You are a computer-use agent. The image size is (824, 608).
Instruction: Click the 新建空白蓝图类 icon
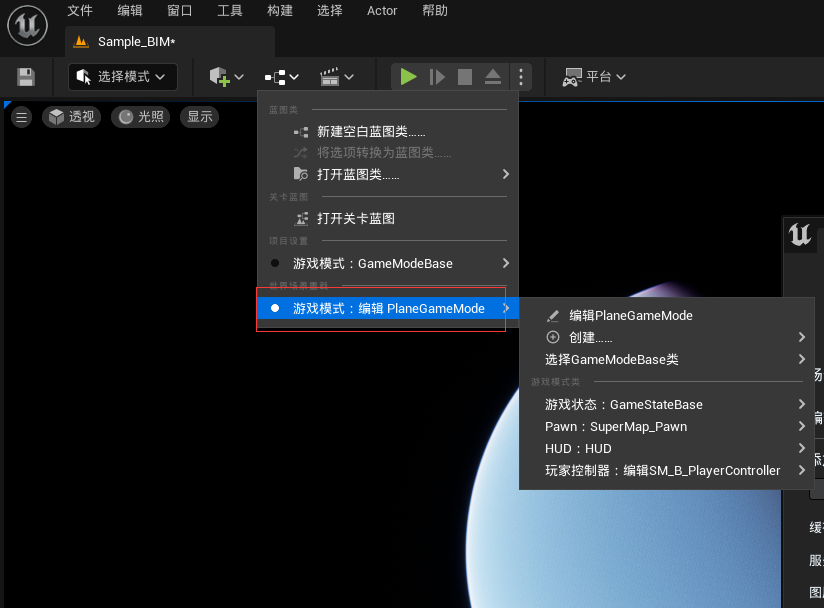pos(301,132)
